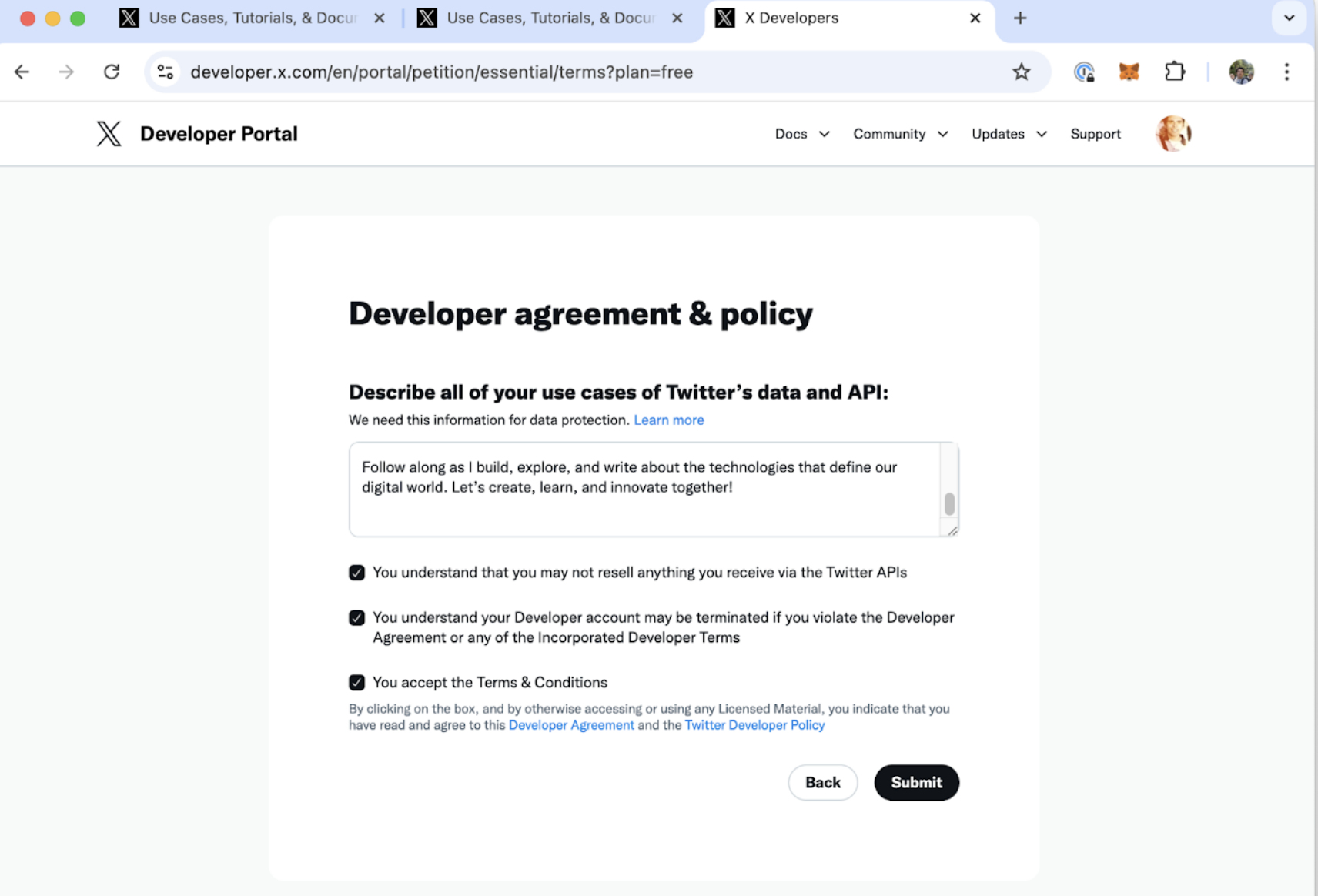Click the textarea resize handle

pyautogui.click(x=952, y=530)
